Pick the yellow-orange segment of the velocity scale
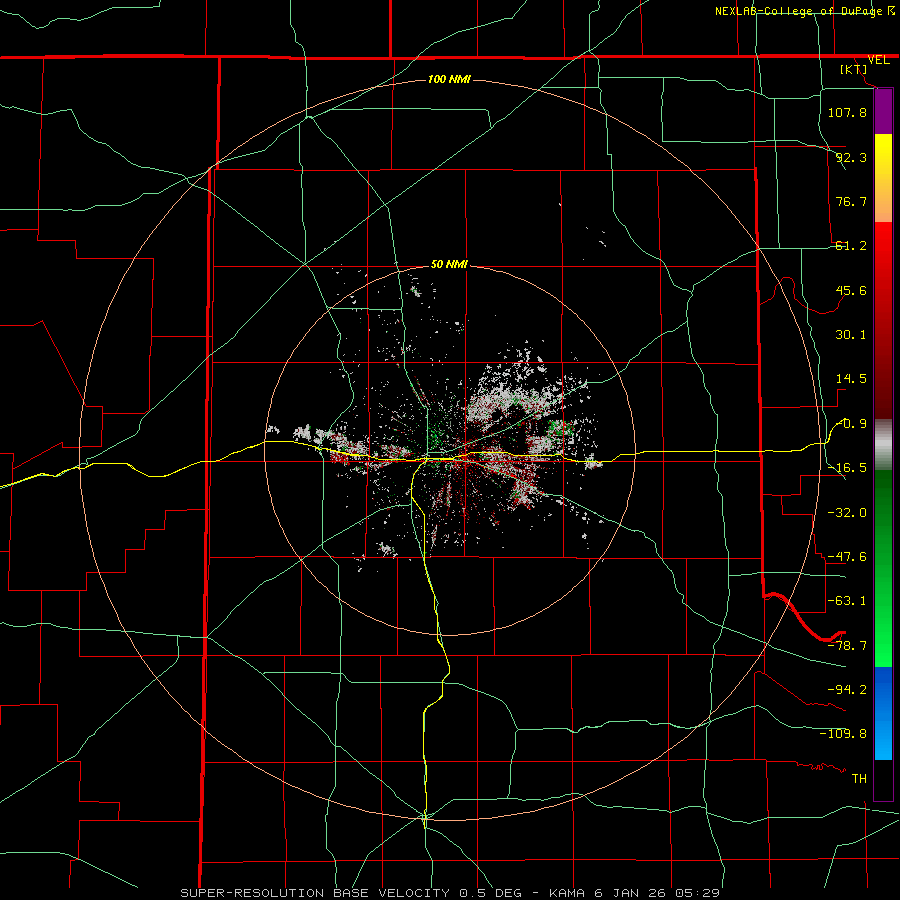The width and height of the screenshot is (900, 900). coord(883,178)
